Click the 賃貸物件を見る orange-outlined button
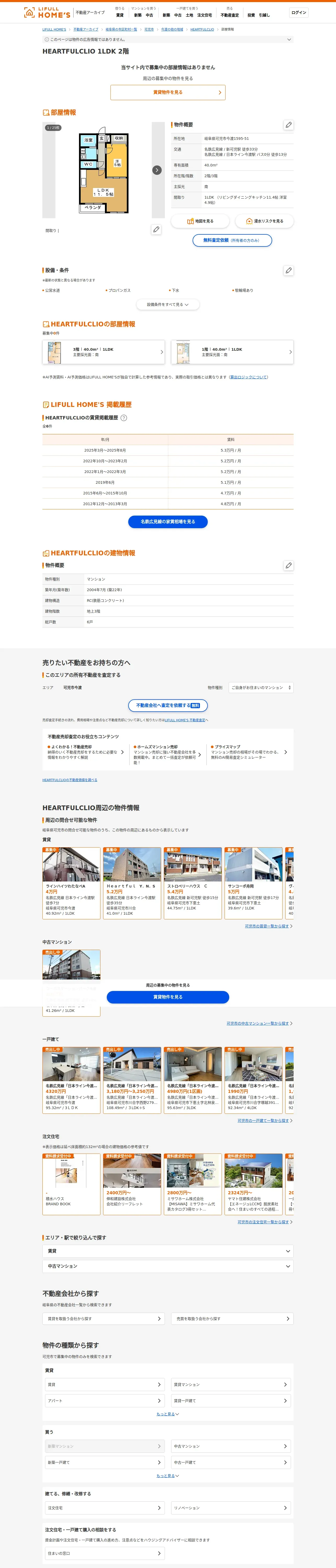 (168, 93)
